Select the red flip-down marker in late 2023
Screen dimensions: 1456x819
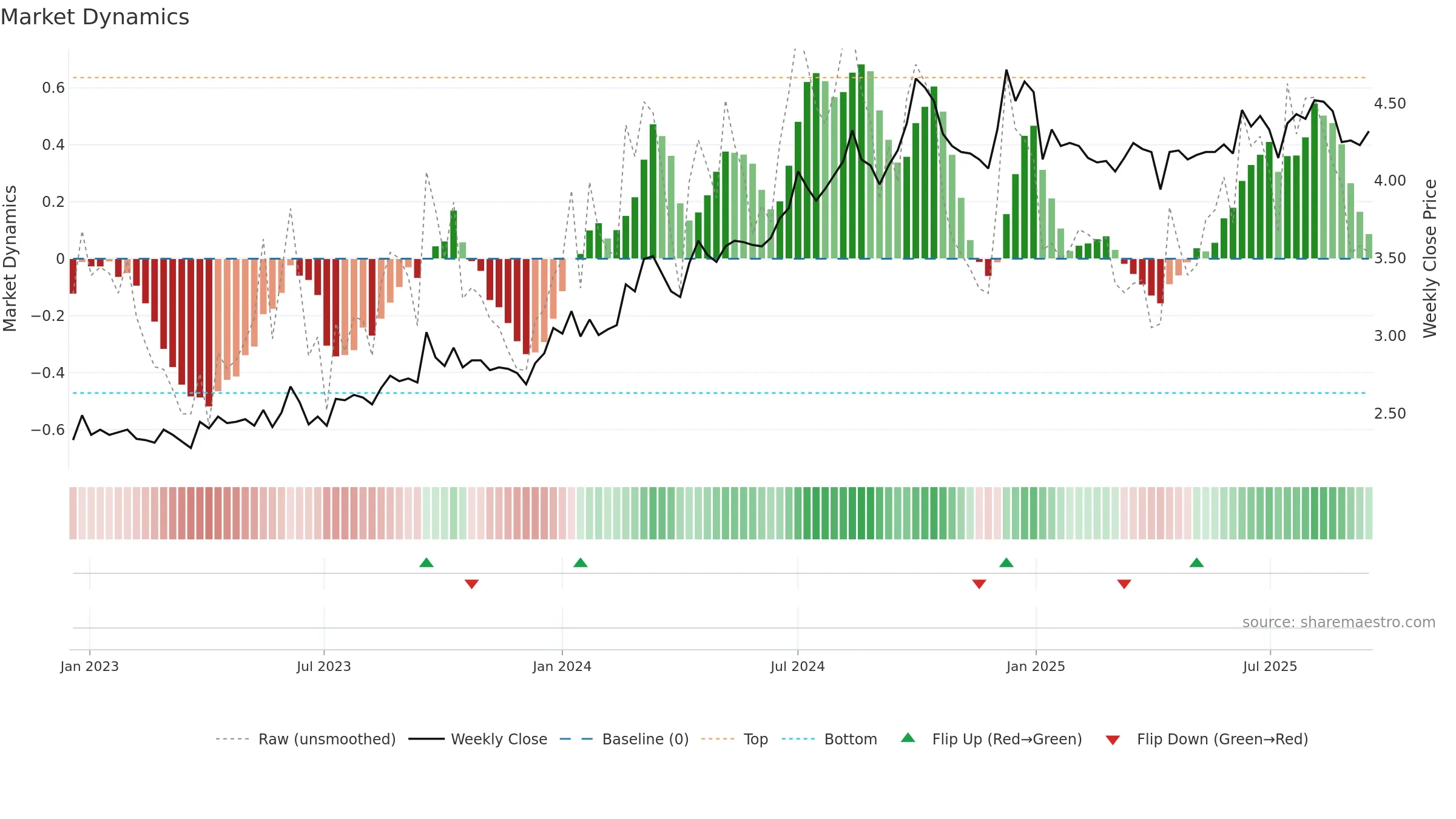coord(472,584)
